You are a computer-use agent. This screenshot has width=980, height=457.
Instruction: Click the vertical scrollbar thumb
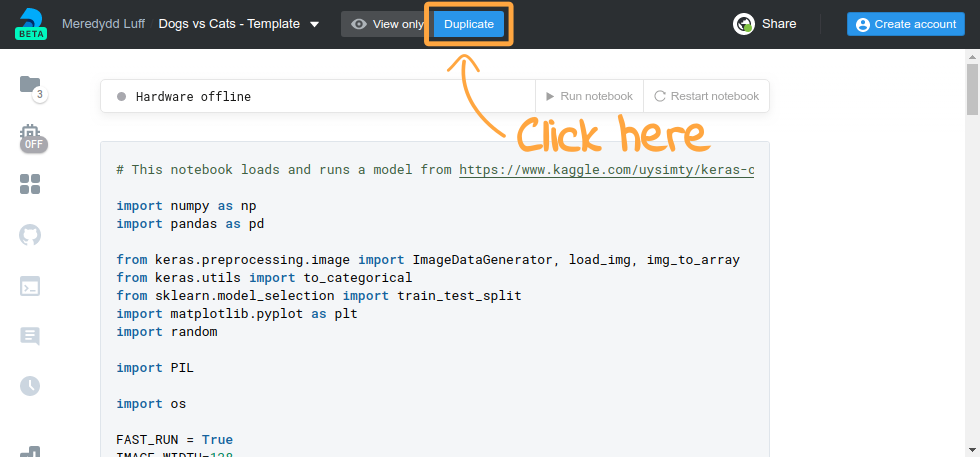pyautogui.click(x=972, y=89)
